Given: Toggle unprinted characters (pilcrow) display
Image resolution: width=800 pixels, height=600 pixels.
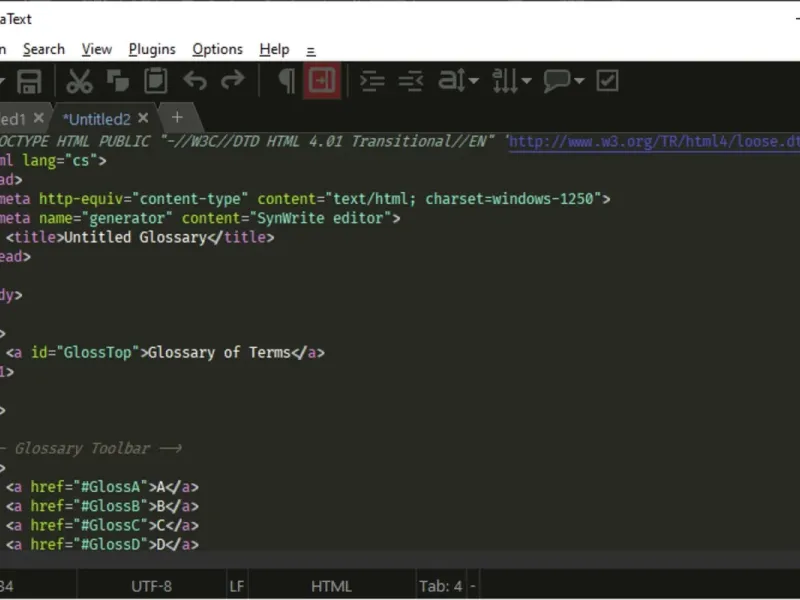Looking at the screenshot, I should tap(286, 81).
